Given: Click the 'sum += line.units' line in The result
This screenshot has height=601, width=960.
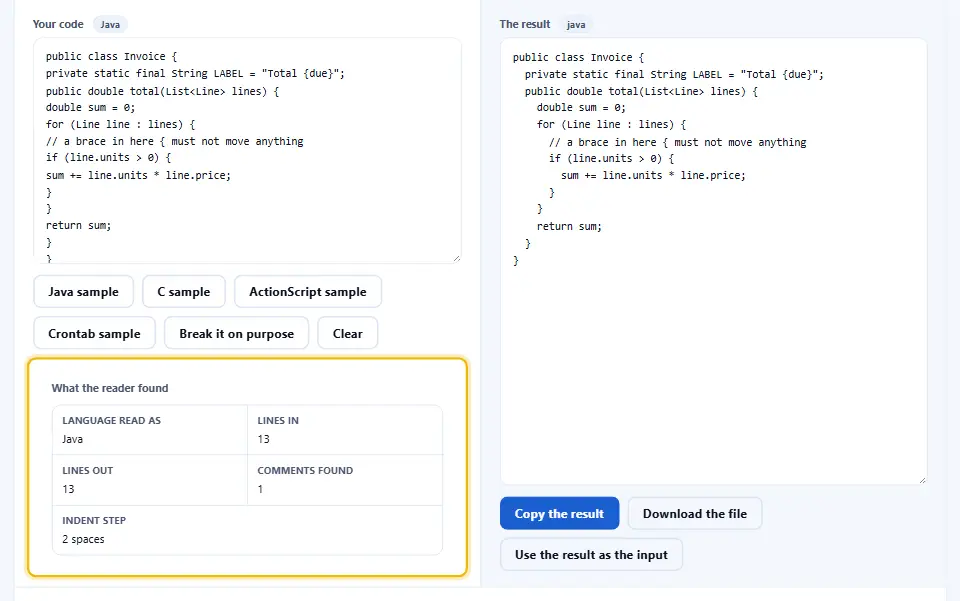Looking at the screenshot, I should pyautogui.click(x=653, y=176).
